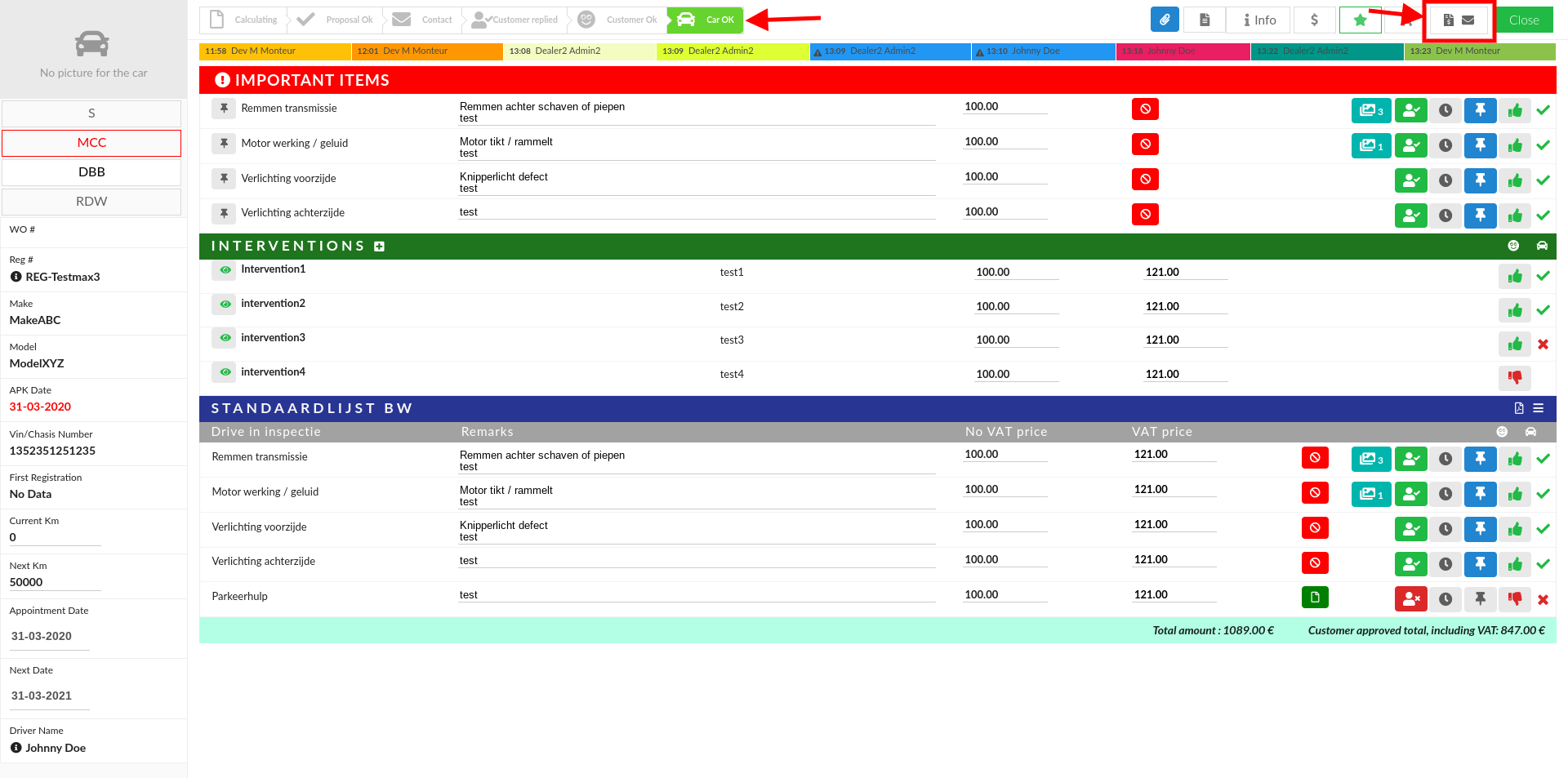Viewport: 1568px width, 778px height.
Task: Open the Standaardlijst BW hamburger menu
Action: tap(1538, 408)
